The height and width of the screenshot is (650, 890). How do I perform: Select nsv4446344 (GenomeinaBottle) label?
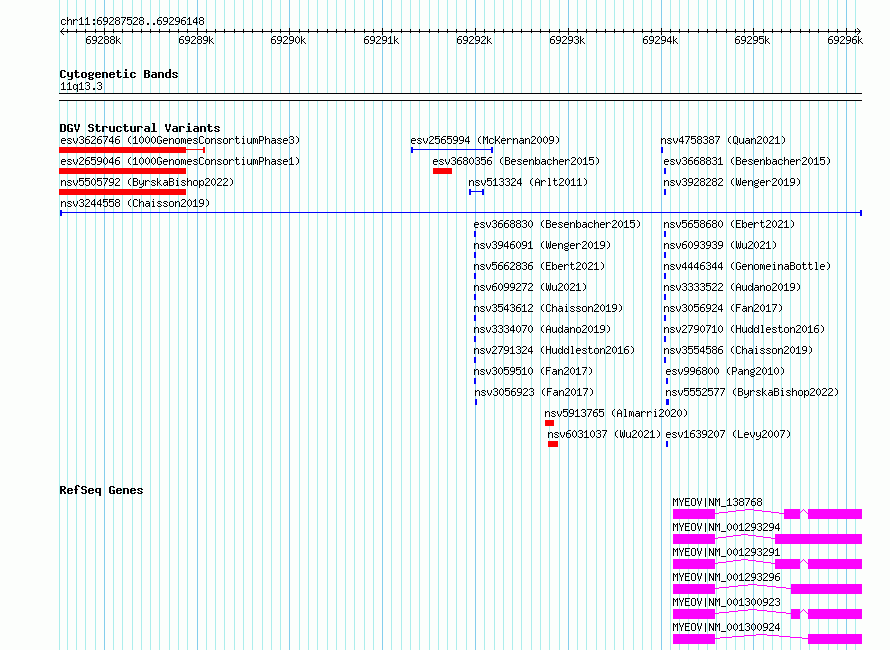click(747, 266)
